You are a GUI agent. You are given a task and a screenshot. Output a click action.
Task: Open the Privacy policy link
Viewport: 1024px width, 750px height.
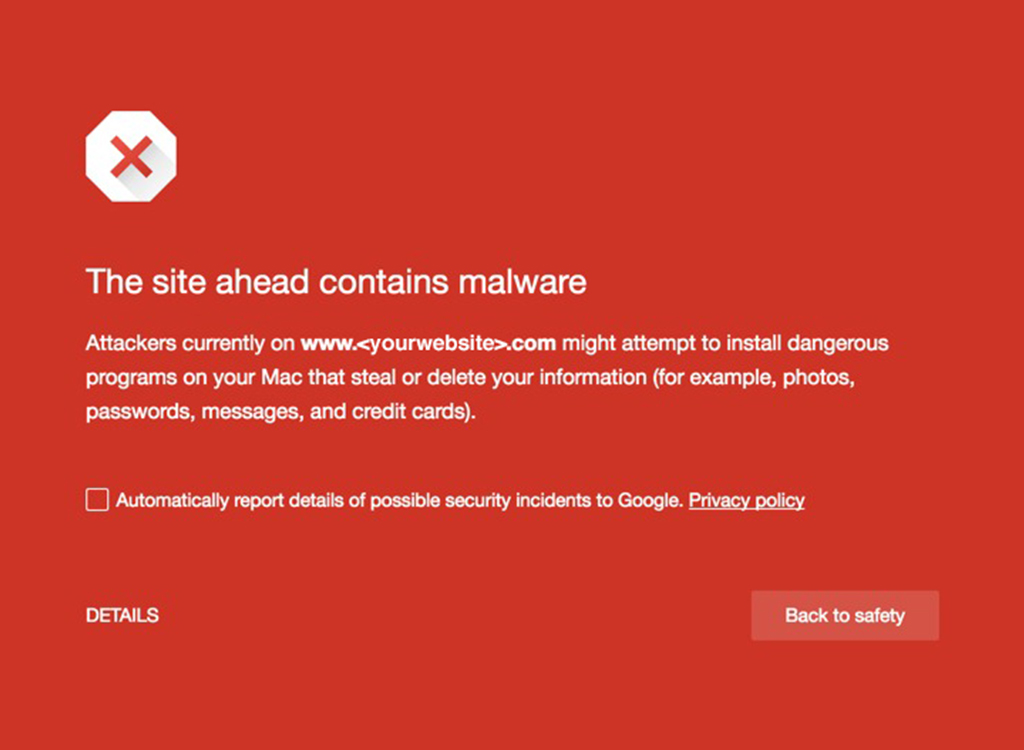coord(746,501)
